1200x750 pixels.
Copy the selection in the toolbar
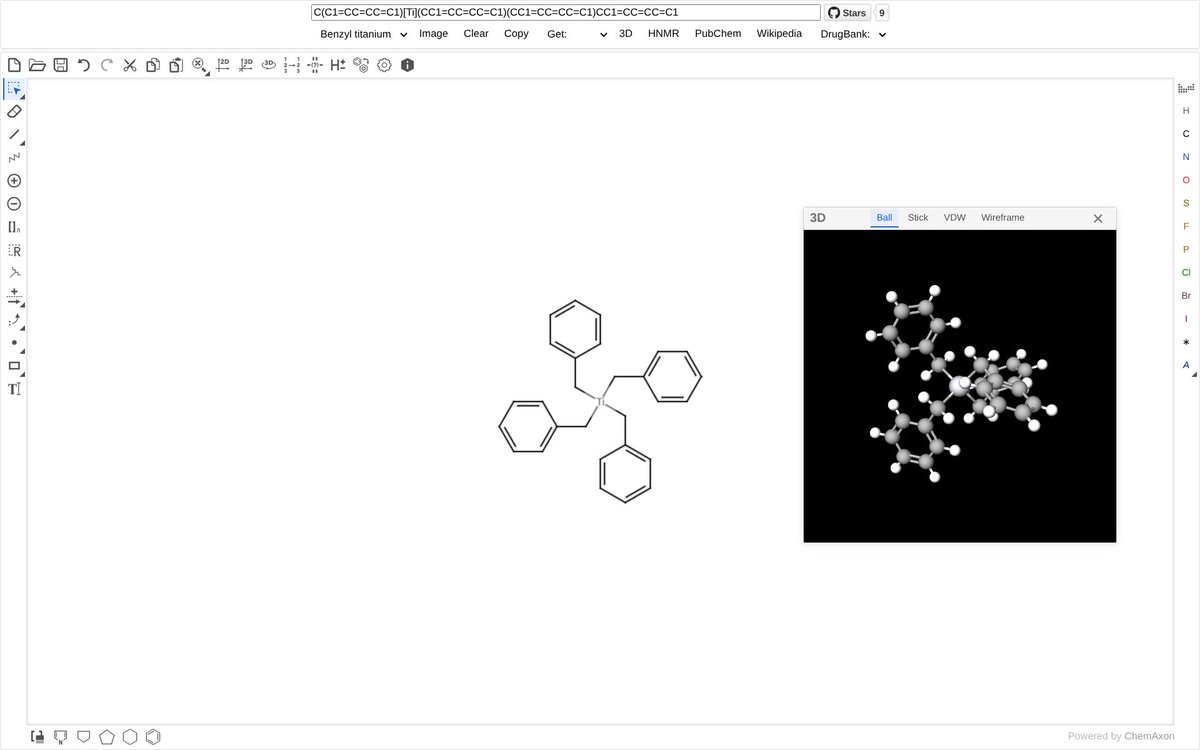[x=153, y=65]
